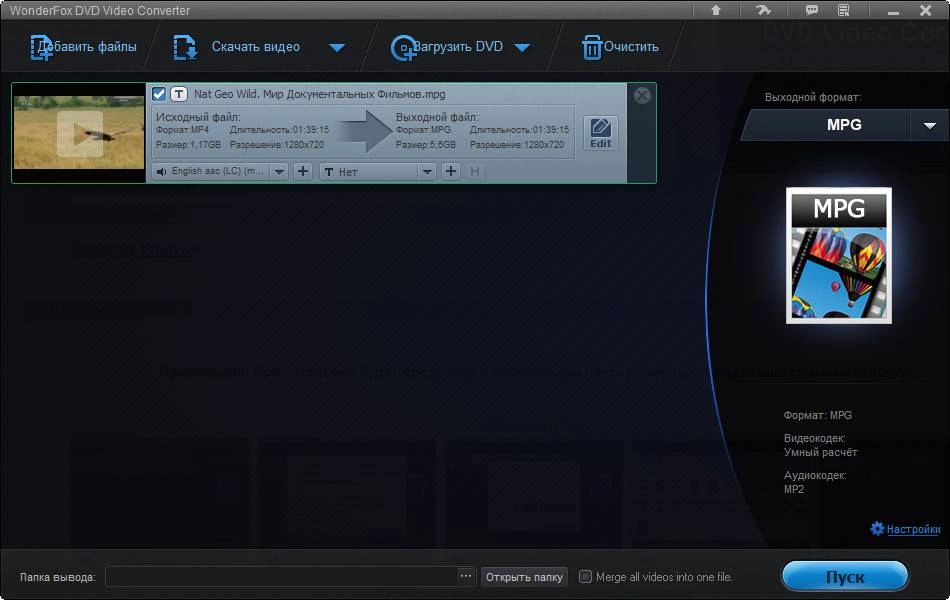Screen dimensions: 950x600
Task: Minimize the WonderFox window
Action: point(893,11)
